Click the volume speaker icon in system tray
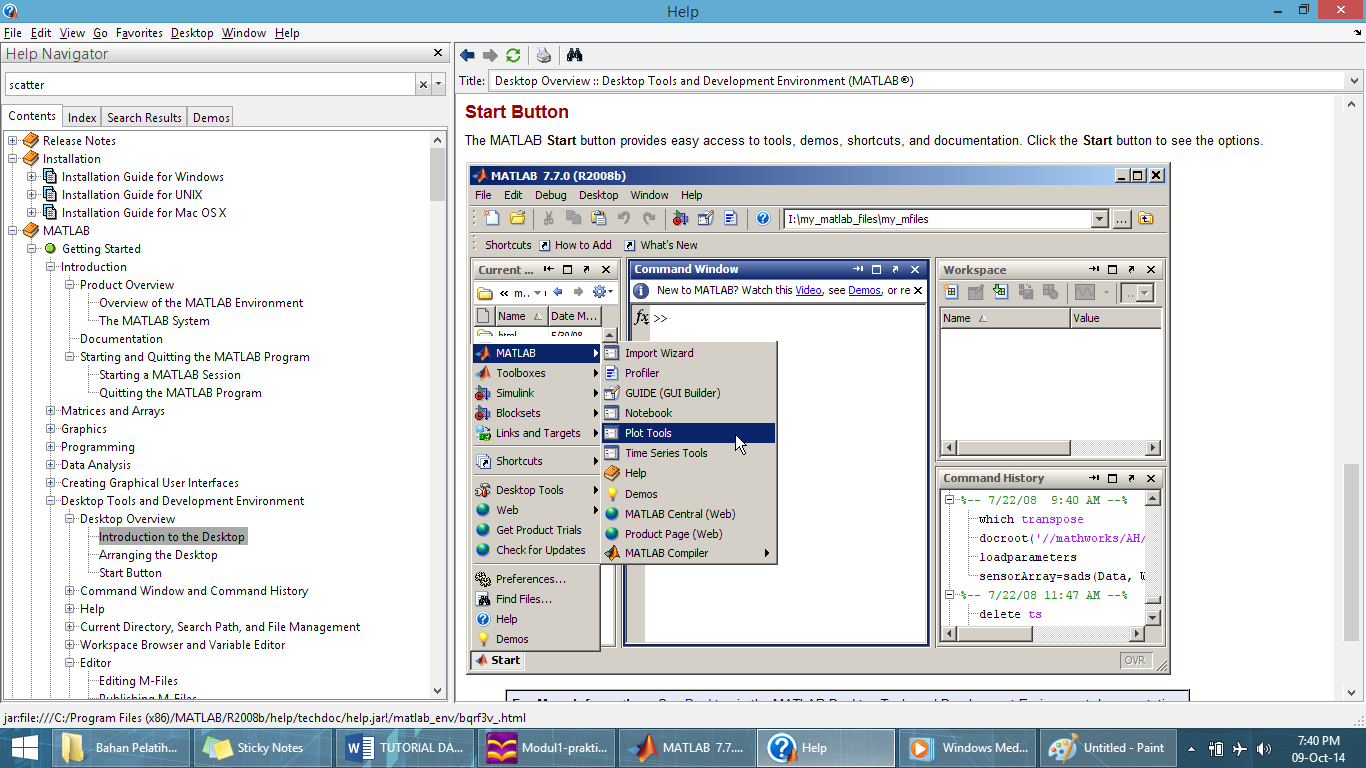 [x=1264, y=748]
